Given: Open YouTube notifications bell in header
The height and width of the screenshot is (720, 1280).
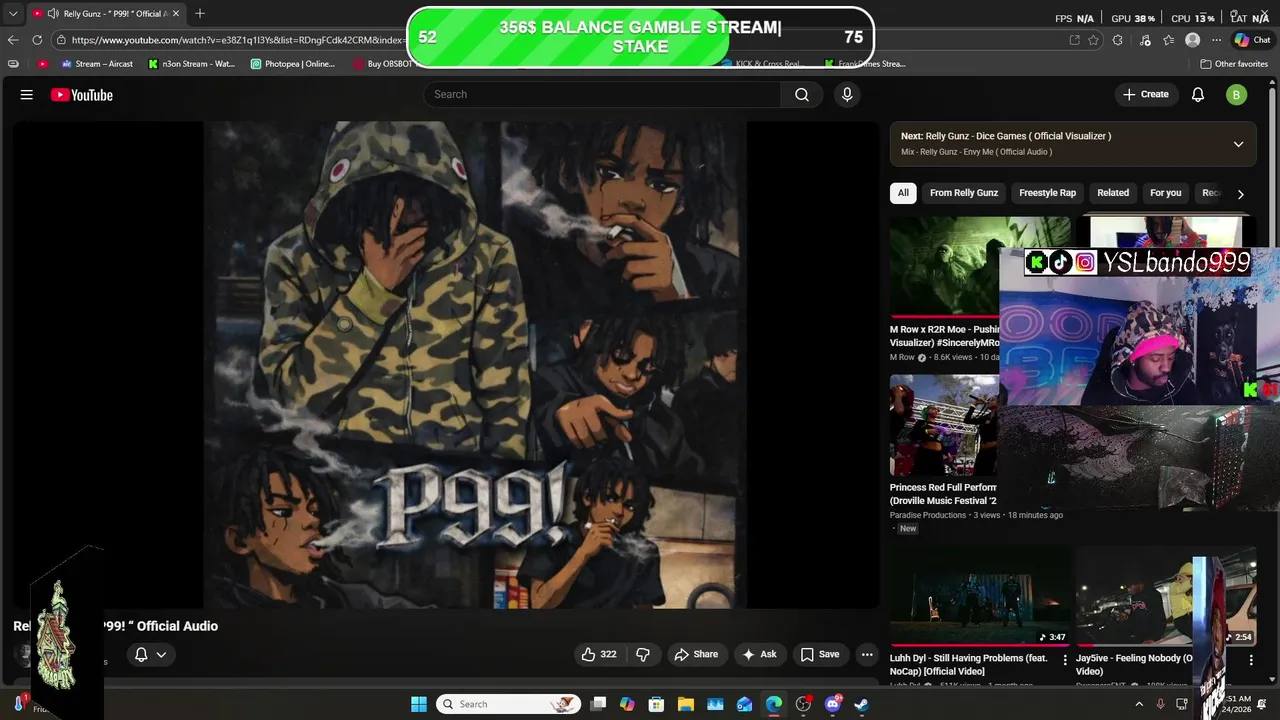Looking at the screenshot, I should coord(1198,94).
